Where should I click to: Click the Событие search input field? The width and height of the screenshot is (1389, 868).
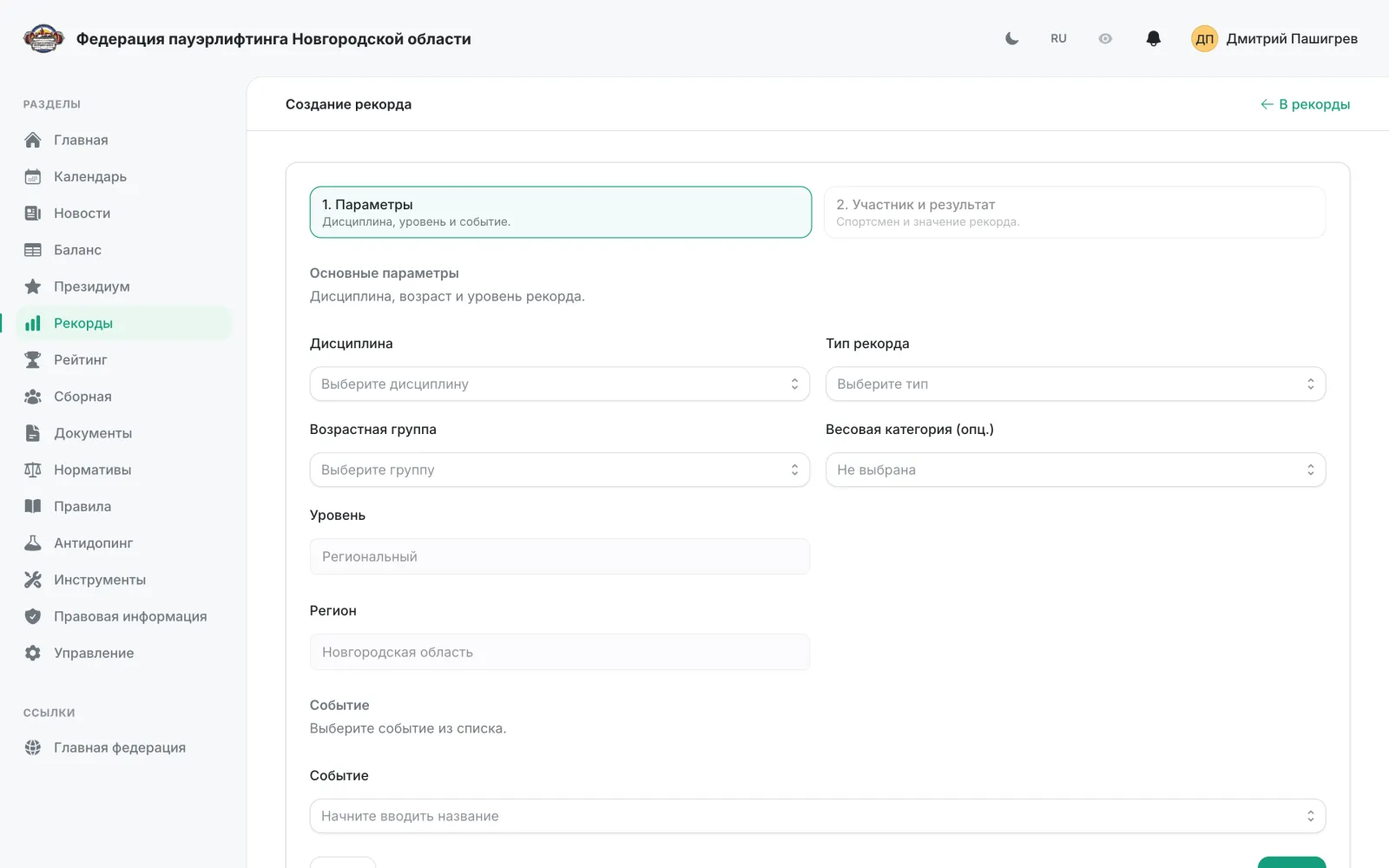click(818, 816)
